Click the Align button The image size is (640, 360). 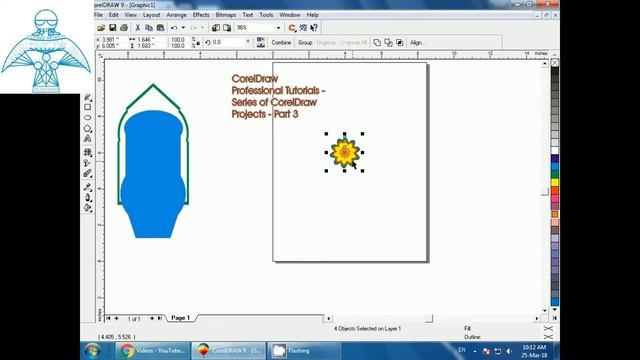(x=418, y=42)
